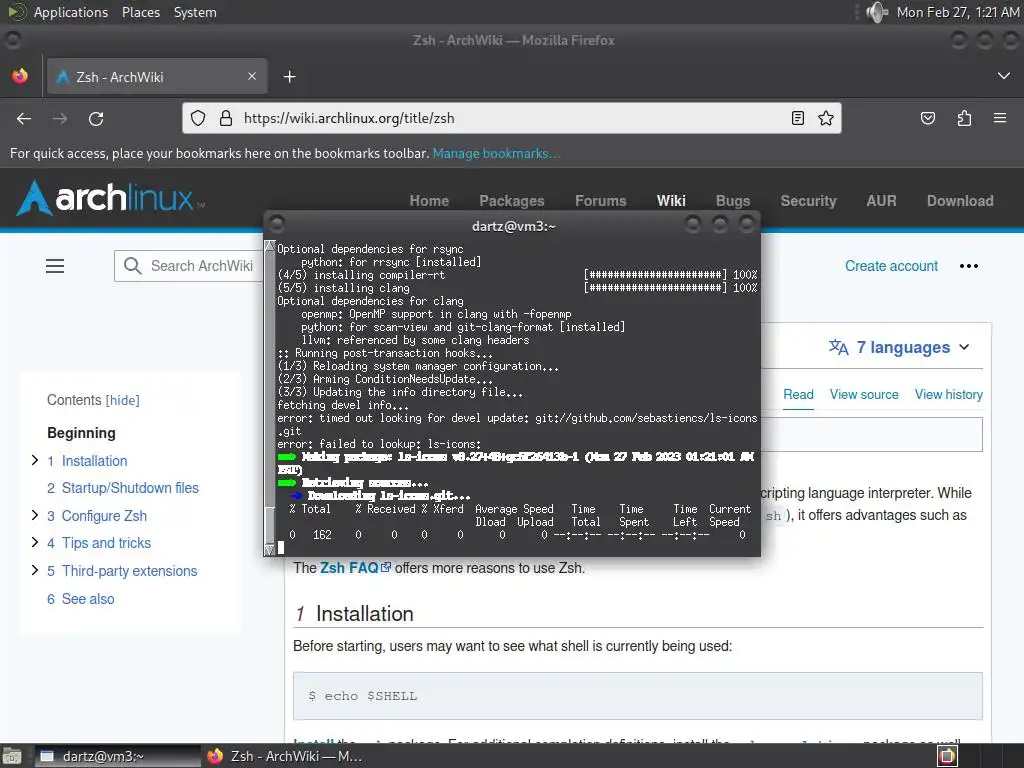The height and width of the screenshot is (768, 1024).
Task: Click Manage bookmarks link
Action: (x=496, y=153)
